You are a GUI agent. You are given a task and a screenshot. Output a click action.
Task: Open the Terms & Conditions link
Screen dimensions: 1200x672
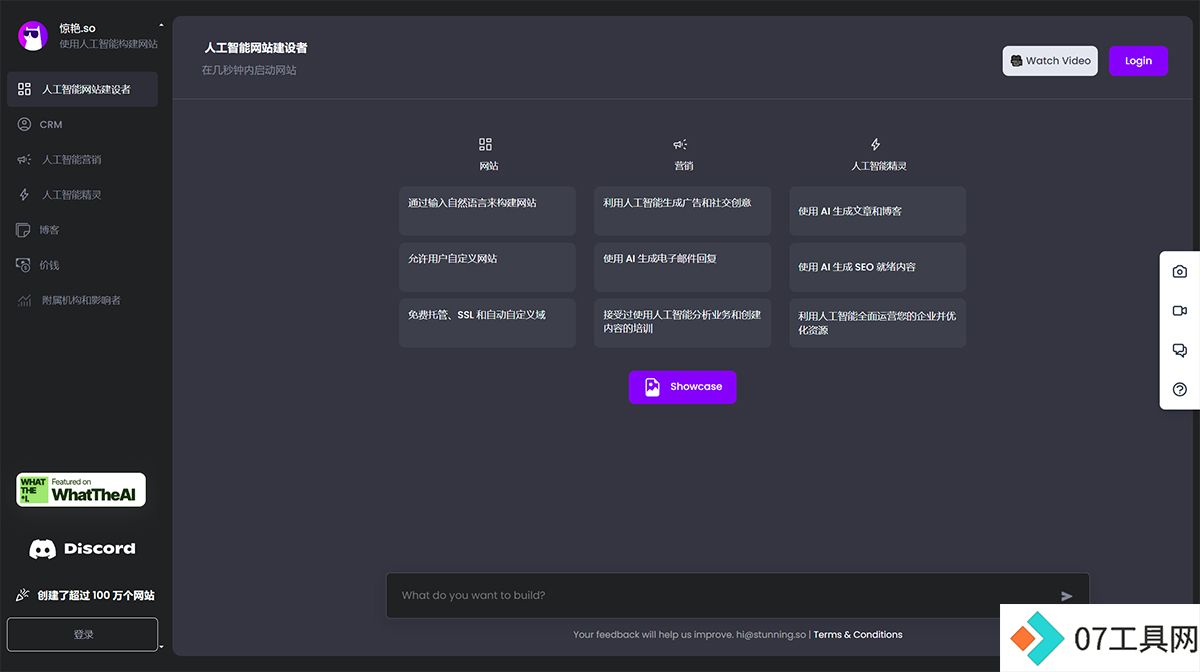coord(858,635)
